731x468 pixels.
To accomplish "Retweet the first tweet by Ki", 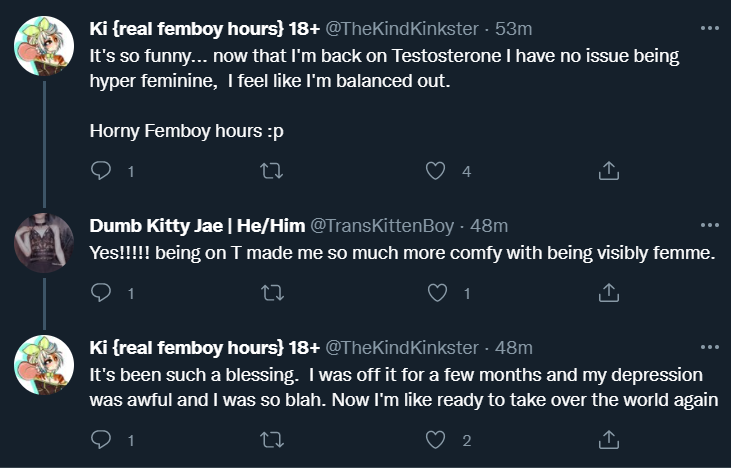I will (x=271, y=171).
